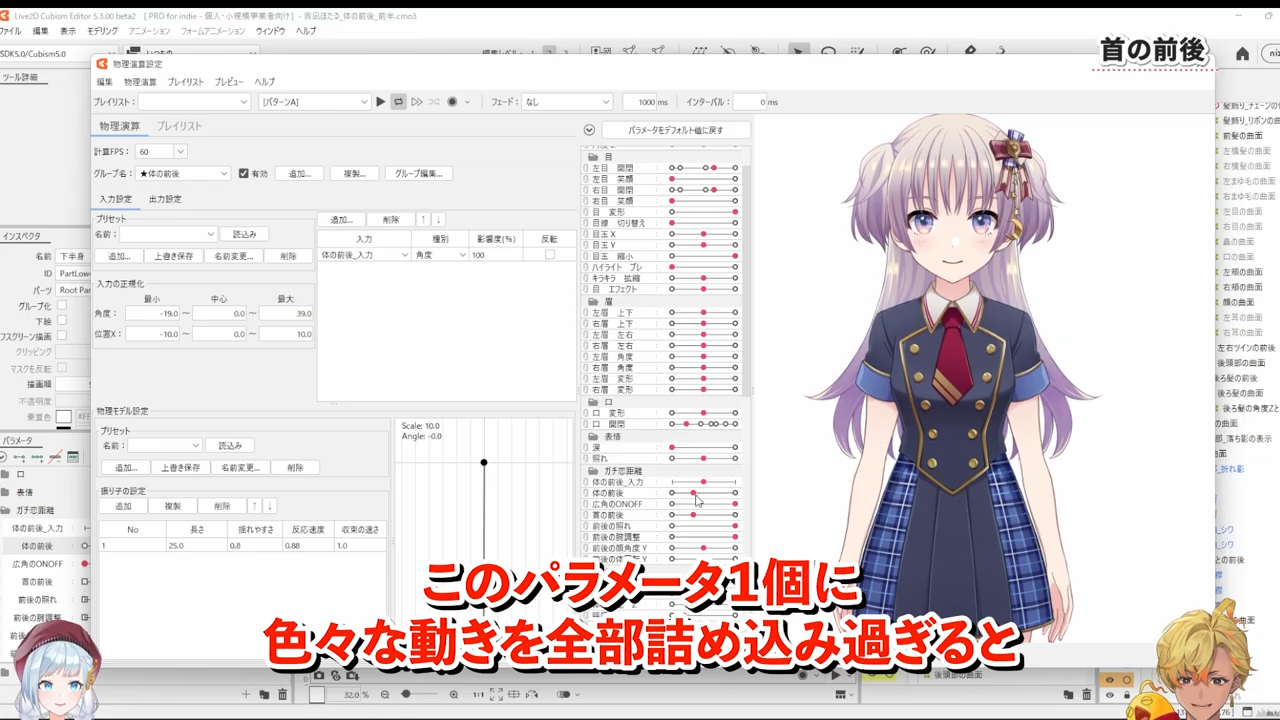Image resolution: width=1280 pixels, height=720 pixels.
Task: Click the play button in physics toolbar
Action: 380,102
